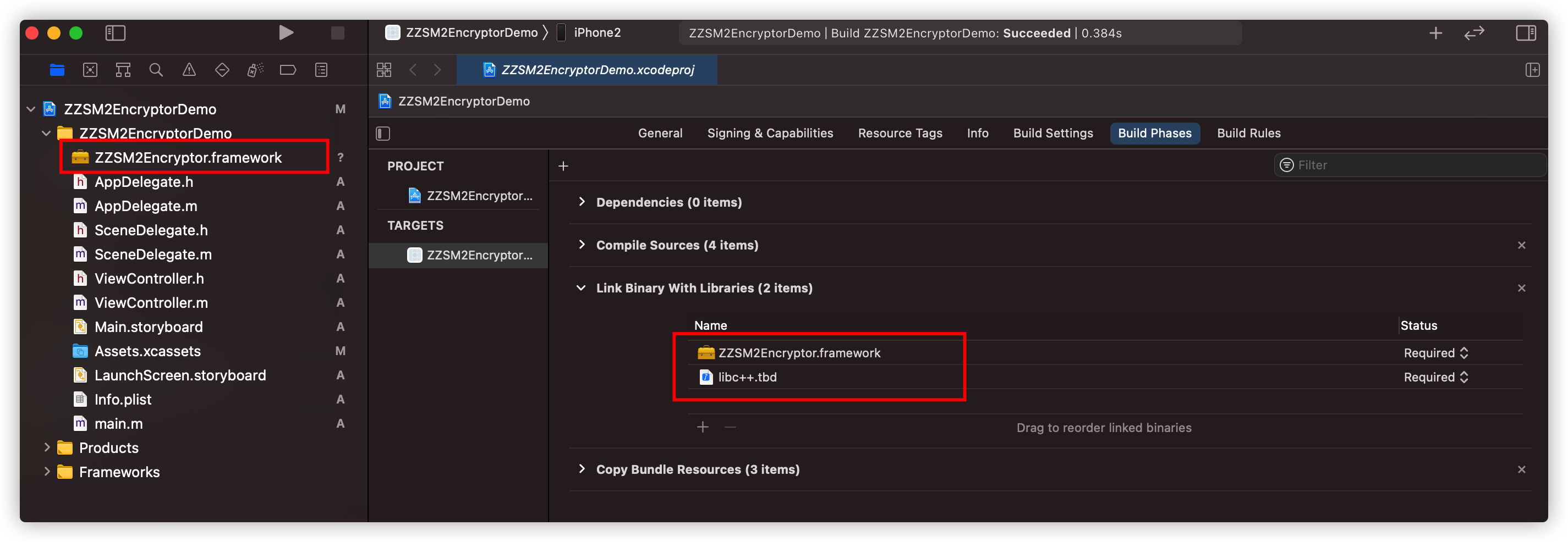
Task: Open the Project navigator folder icon
Action: (x=57, y=70)
